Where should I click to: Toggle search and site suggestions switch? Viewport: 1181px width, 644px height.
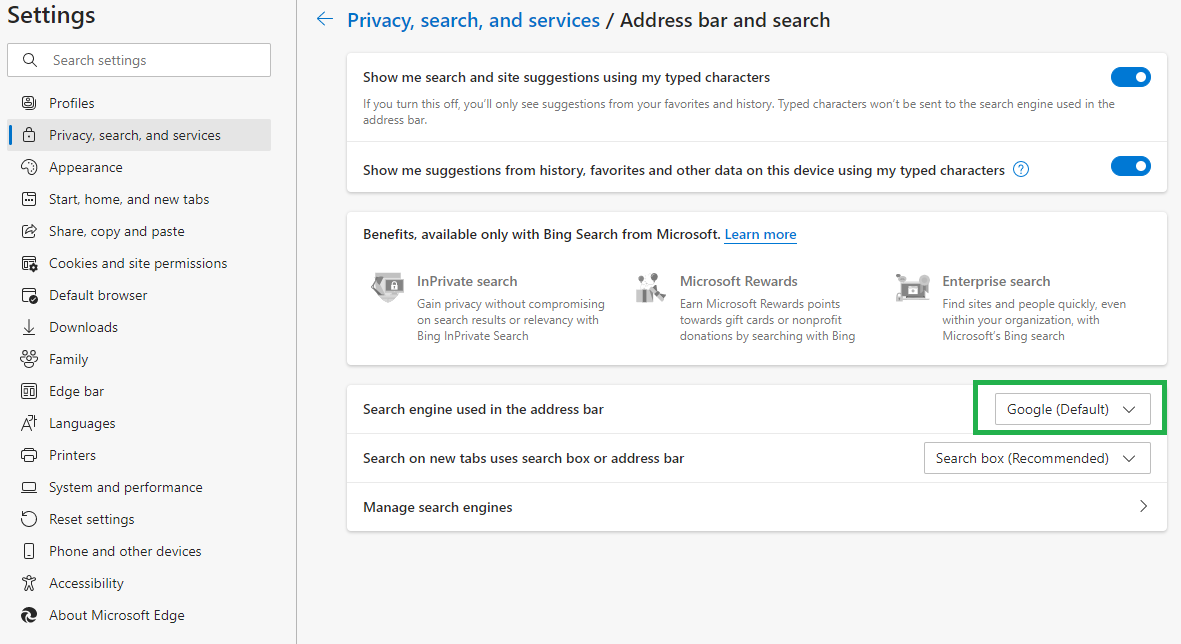tap(1131, 77)
